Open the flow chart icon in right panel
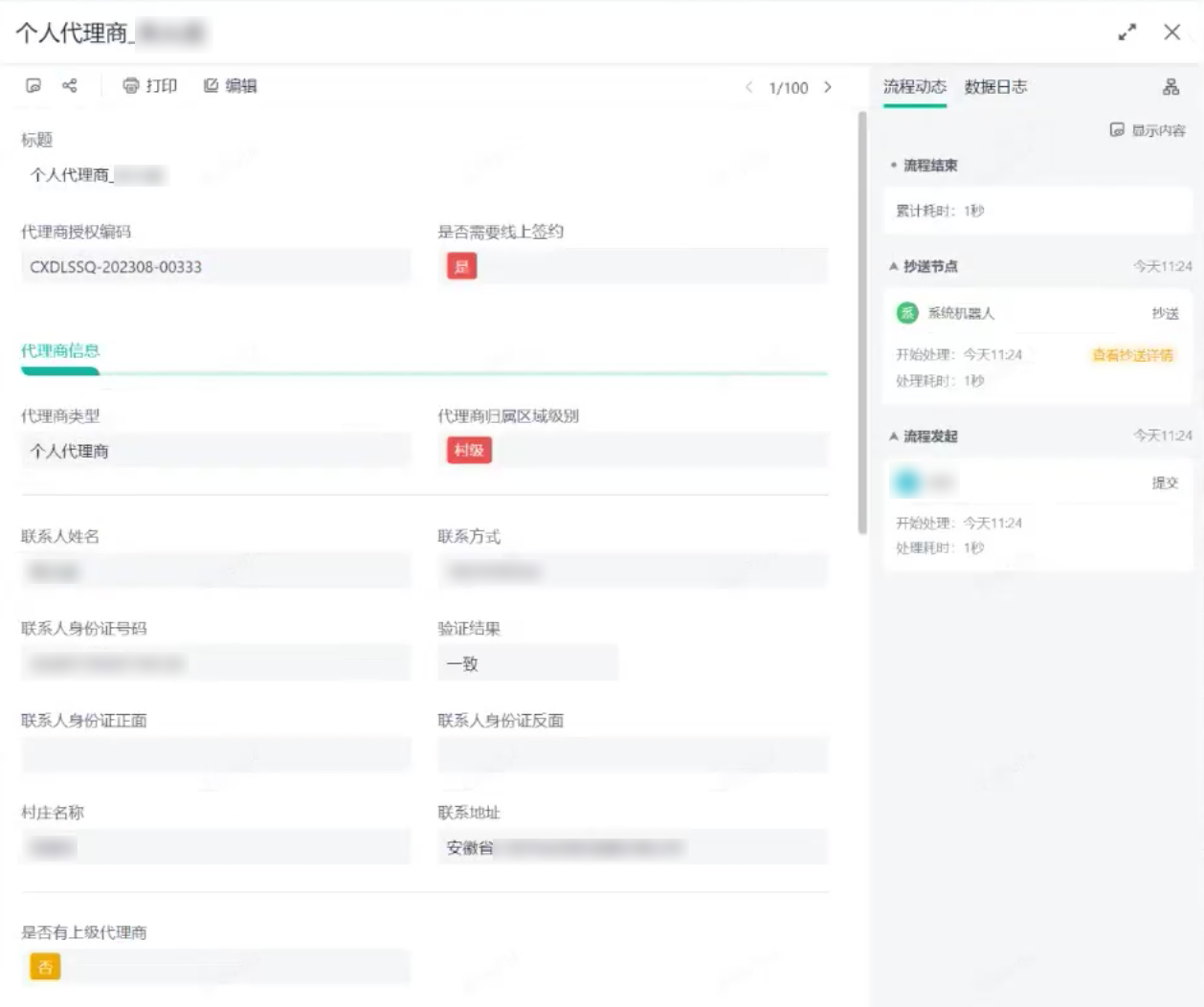This screenshot has width=1204, height=1007. (1171, 87)
